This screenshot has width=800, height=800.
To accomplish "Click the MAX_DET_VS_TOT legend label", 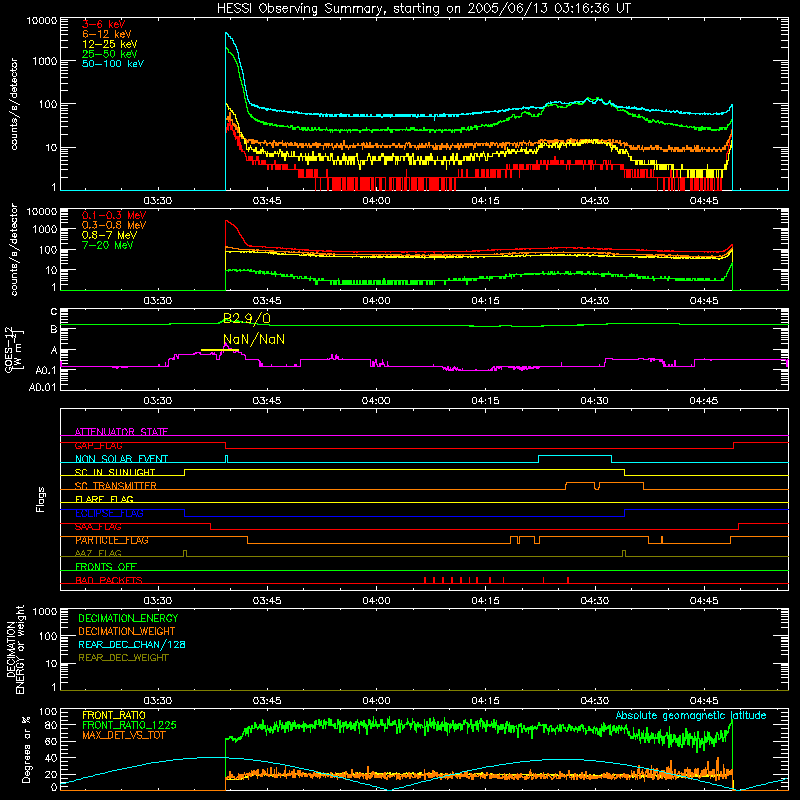I will pos(124,736).
